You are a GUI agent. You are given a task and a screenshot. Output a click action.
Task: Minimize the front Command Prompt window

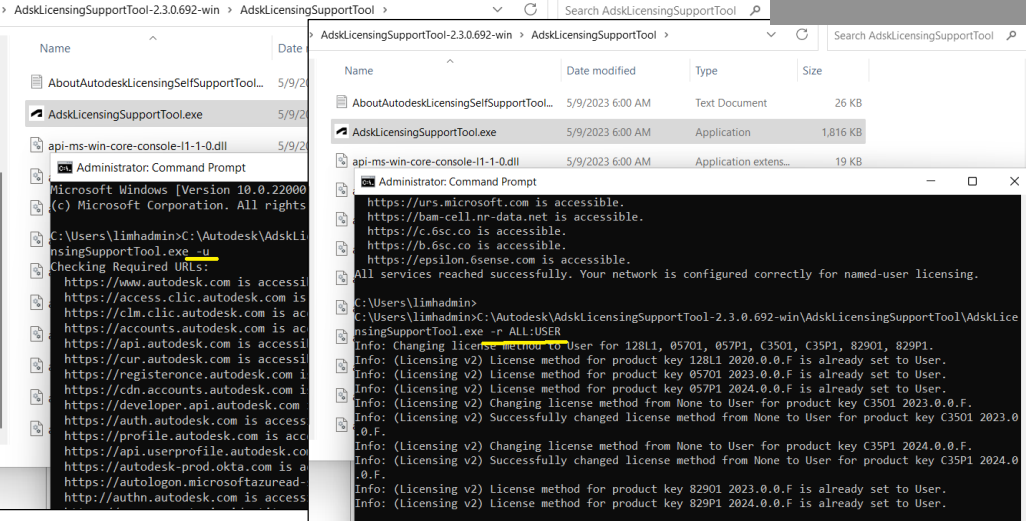(931, 181)
